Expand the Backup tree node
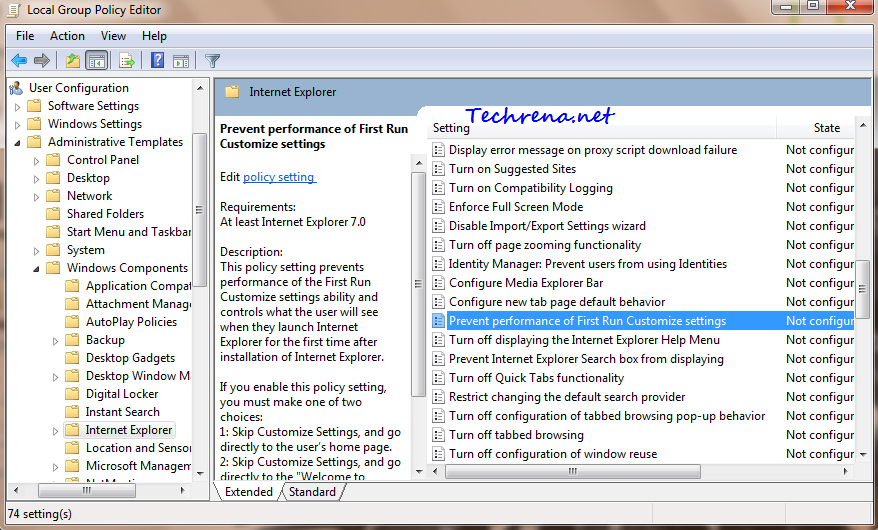 click(x=55, y=341)
